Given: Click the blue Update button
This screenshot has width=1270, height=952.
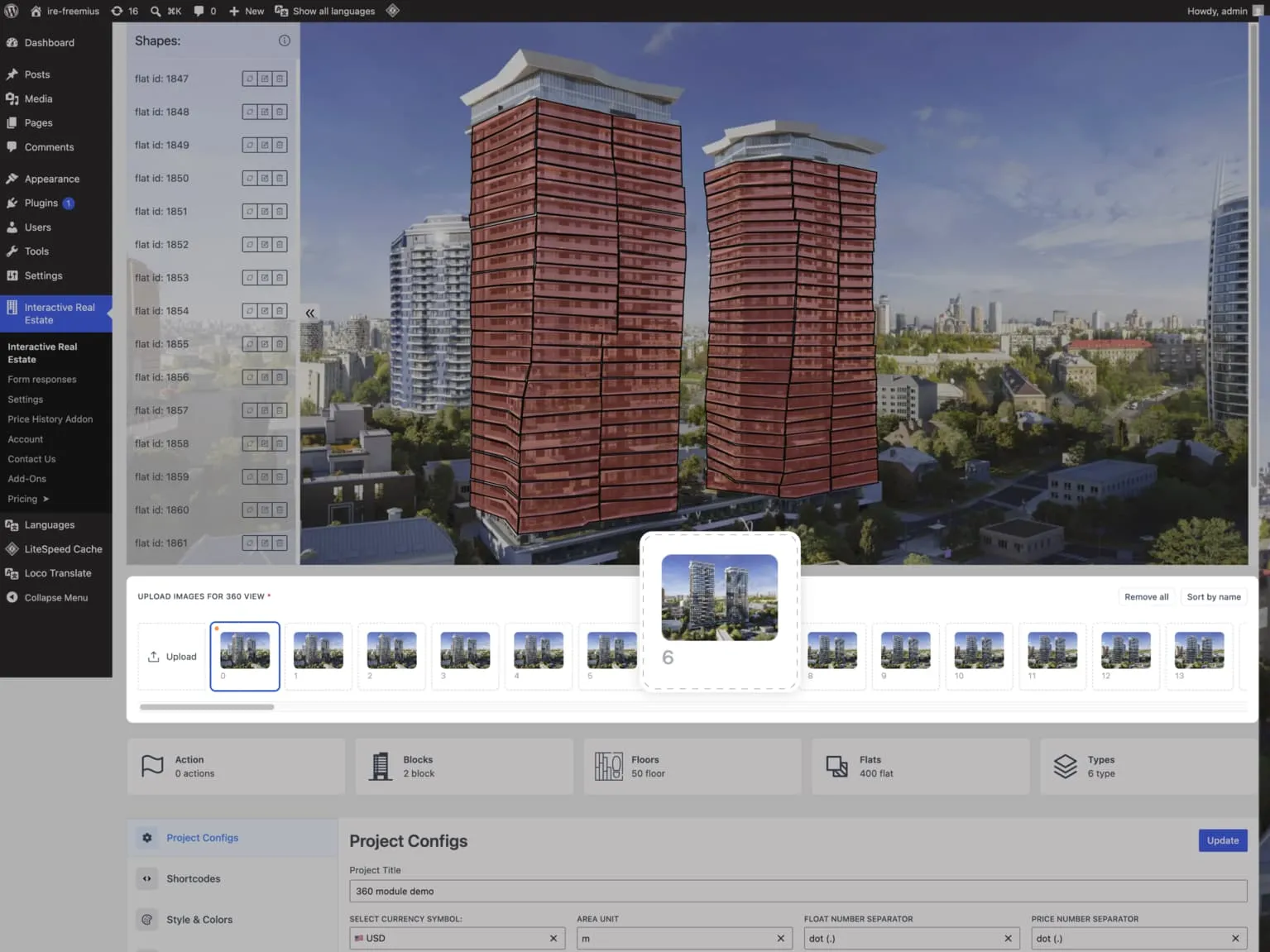Looking at the screenshot, I should [x=1223, y=840].
